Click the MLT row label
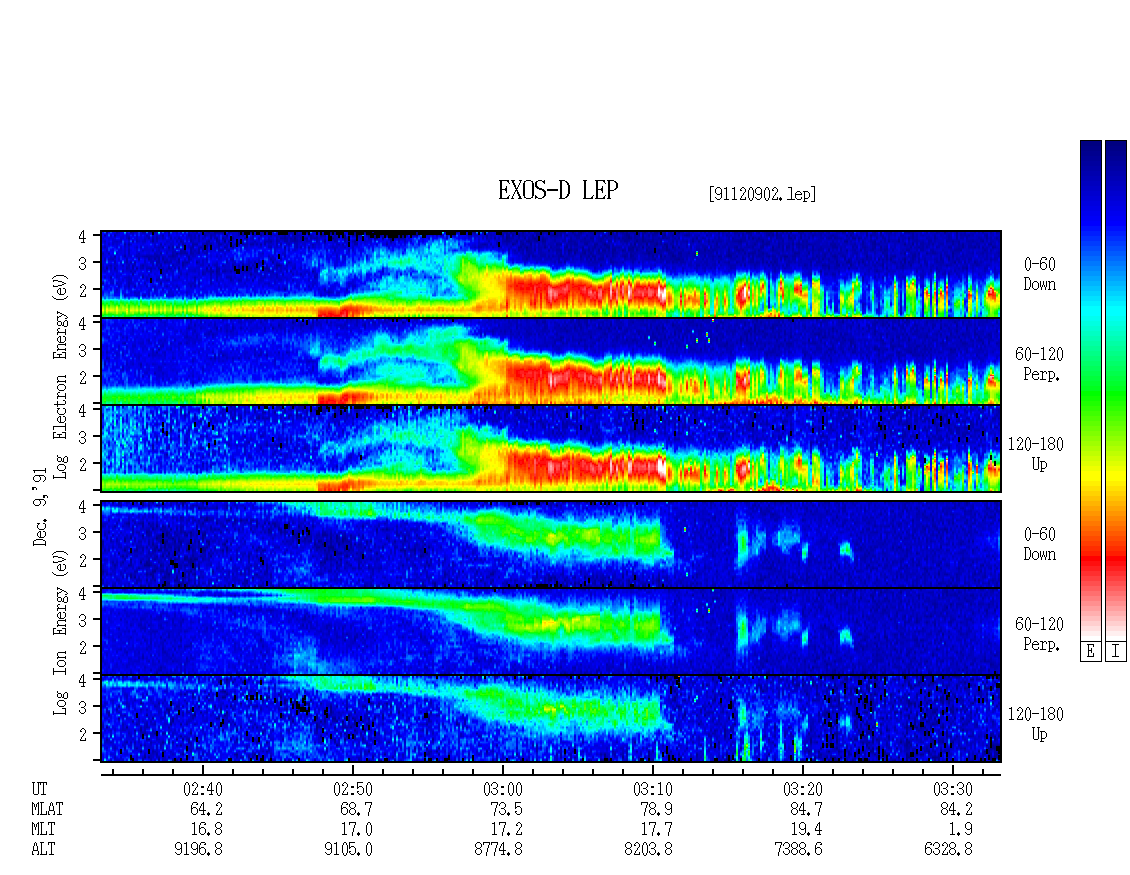The height and width of the screenshot is (875, 1130). pos(43,829)
